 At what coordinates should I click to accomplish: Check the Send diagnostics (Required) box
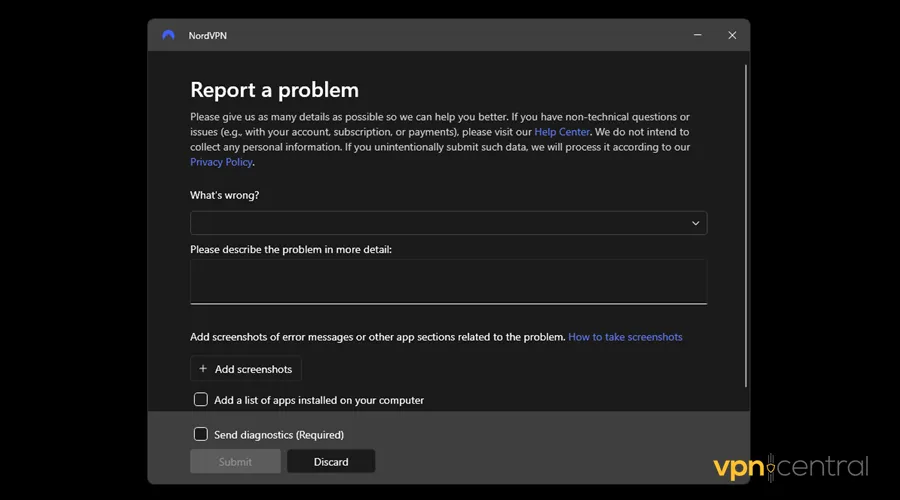pos(201,435)
